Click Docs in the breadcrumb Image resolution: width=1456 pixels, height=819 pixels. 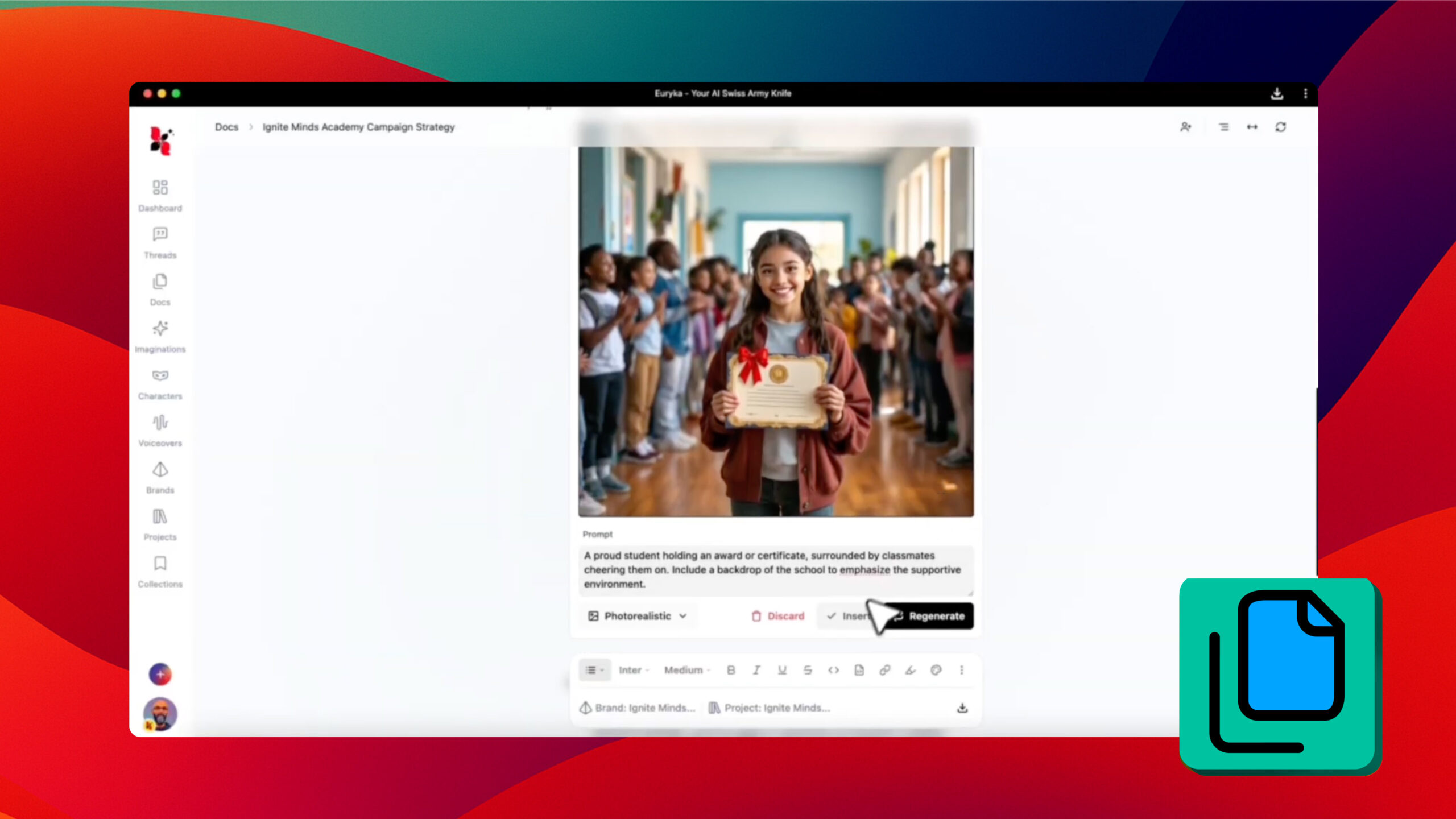226,127
